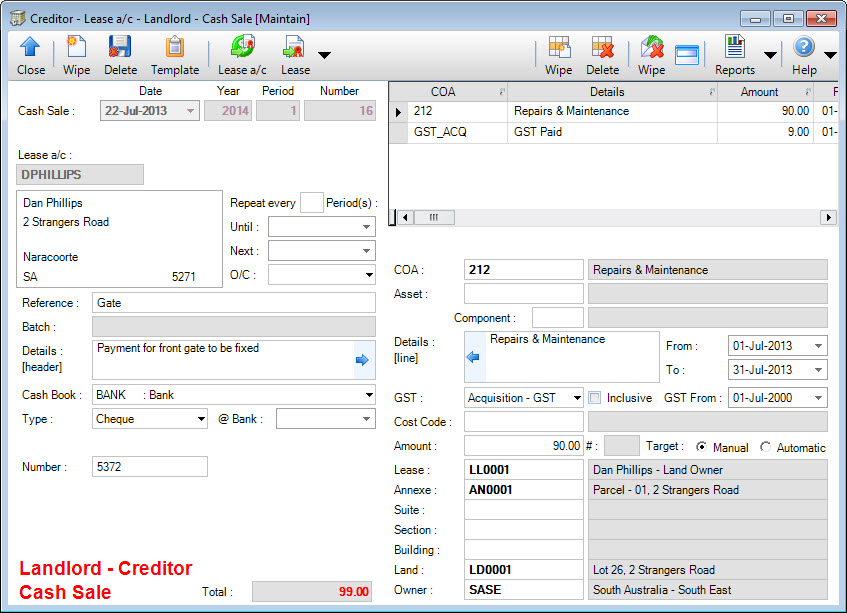Select the GST_ACQ grid cell
The height and width of the screenshot is (613, 847).
point(457,132)
